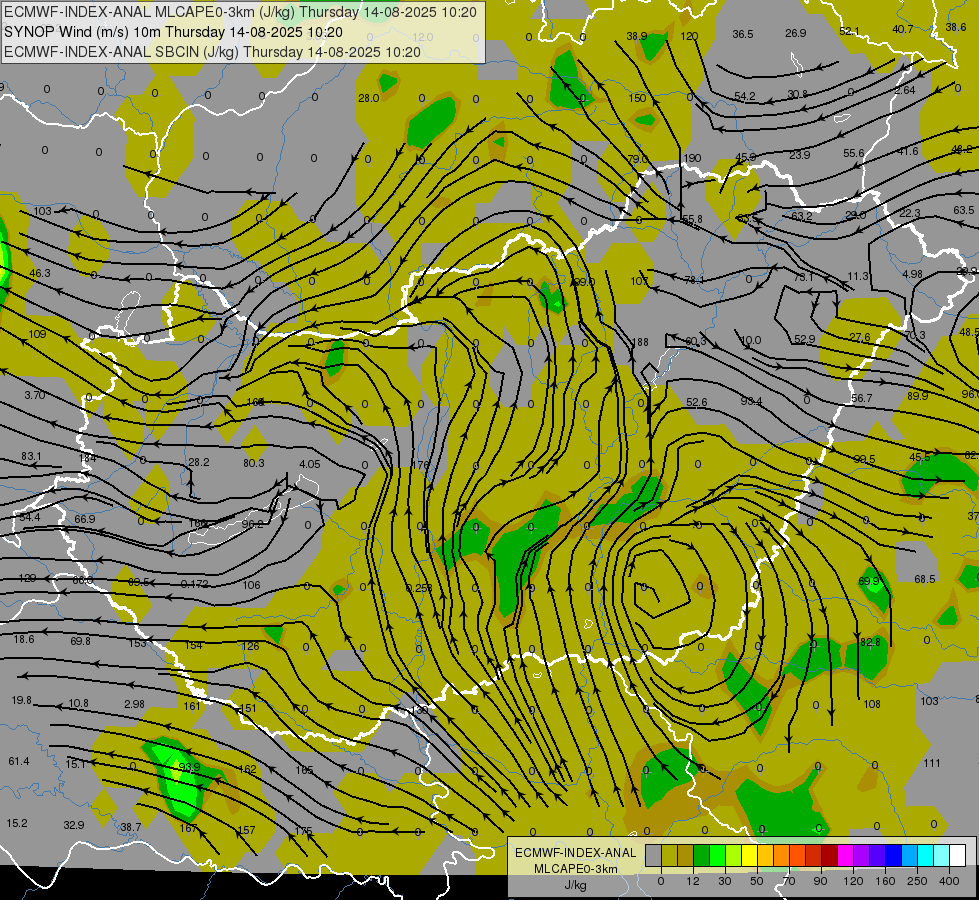979x900 pixels.
Task: Click the map value 3.70
Action: point(35,395)
